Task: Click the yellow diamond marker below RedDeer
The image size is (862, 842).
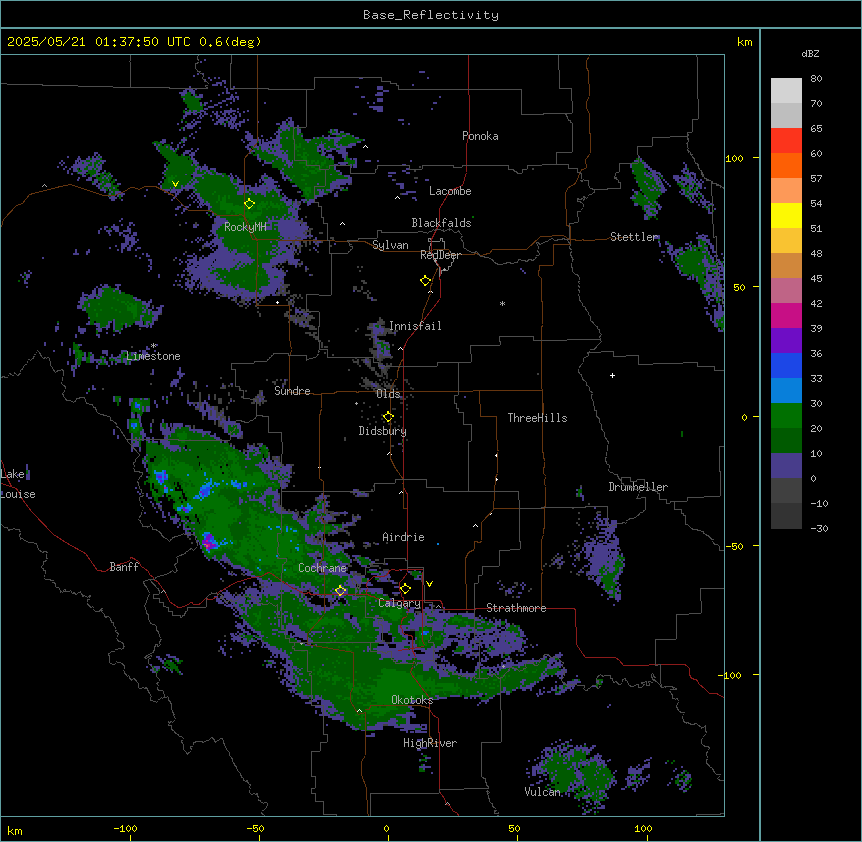Action: click(x=425, y=280)
